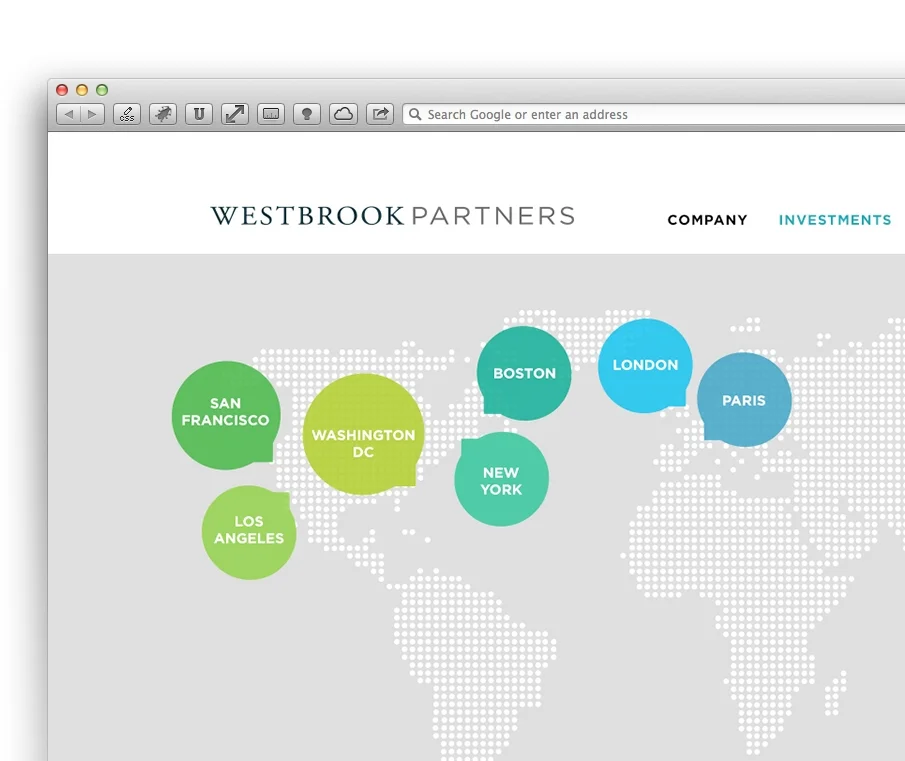Select the San Francisco location bubble
This screenshot has height=761, width=905.
tap(226, 415)
